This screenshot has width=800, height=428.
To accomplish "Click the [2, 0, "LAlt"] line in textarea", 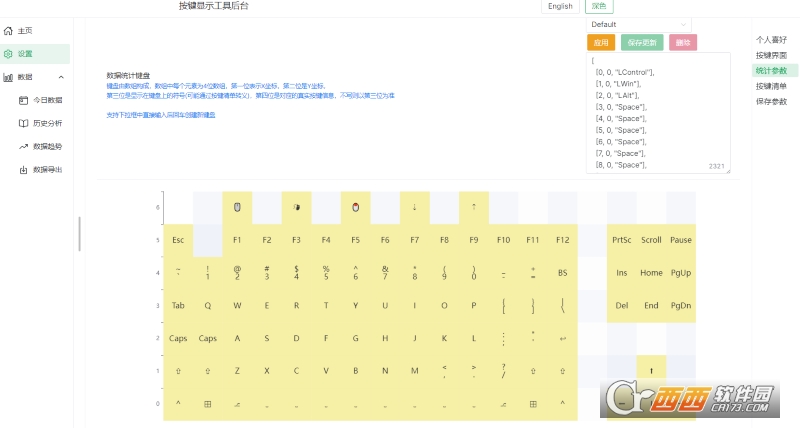I will click(x=617, y=95).
